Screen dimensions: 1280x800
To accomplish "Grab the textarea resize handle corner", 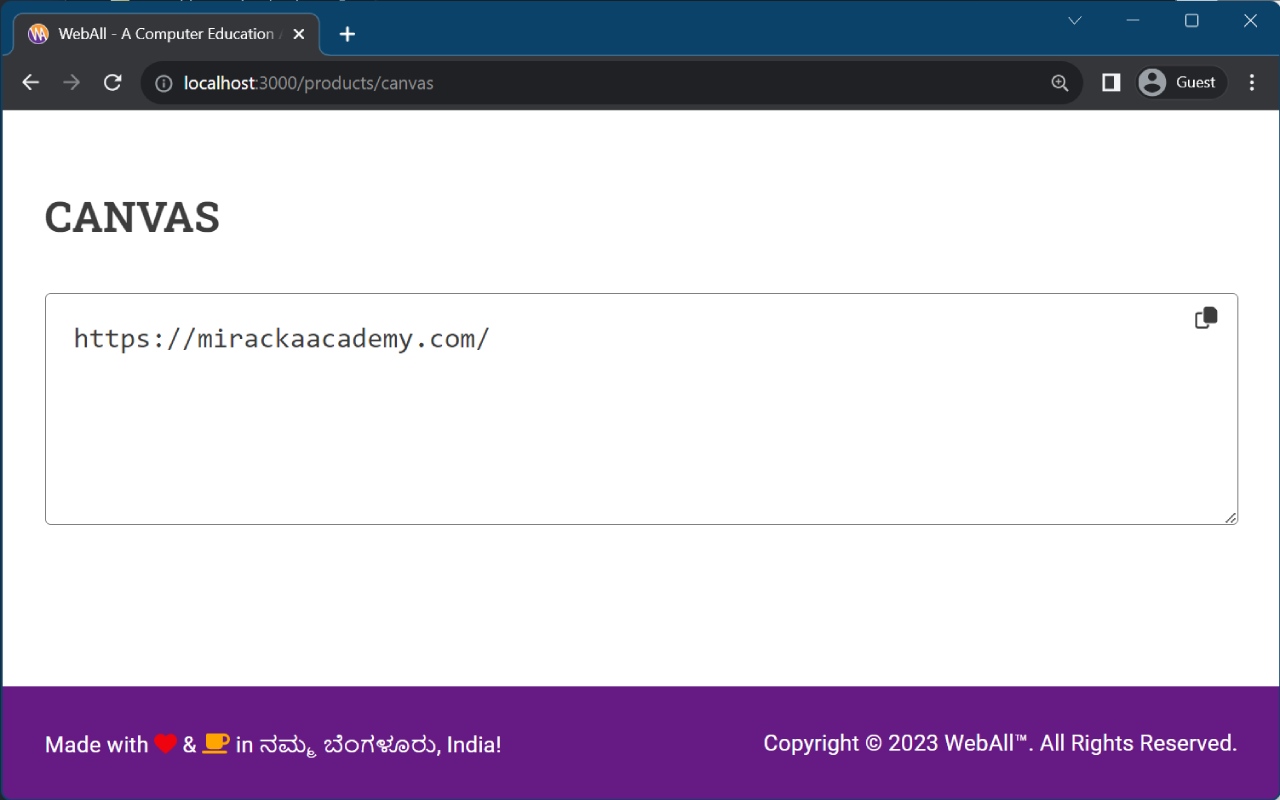I will click(1230, 517).
